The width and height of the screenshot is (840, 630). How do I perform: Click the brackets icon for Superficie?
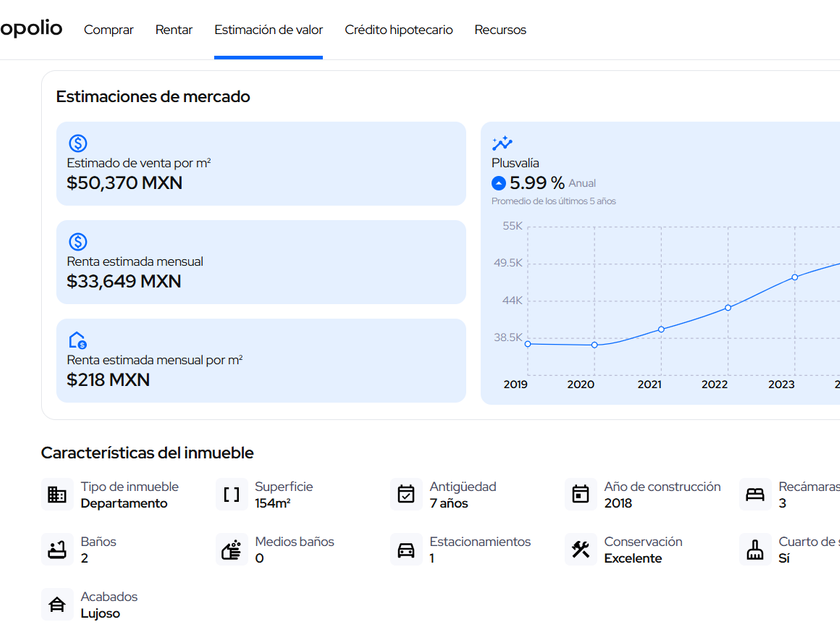pos(232,495)
